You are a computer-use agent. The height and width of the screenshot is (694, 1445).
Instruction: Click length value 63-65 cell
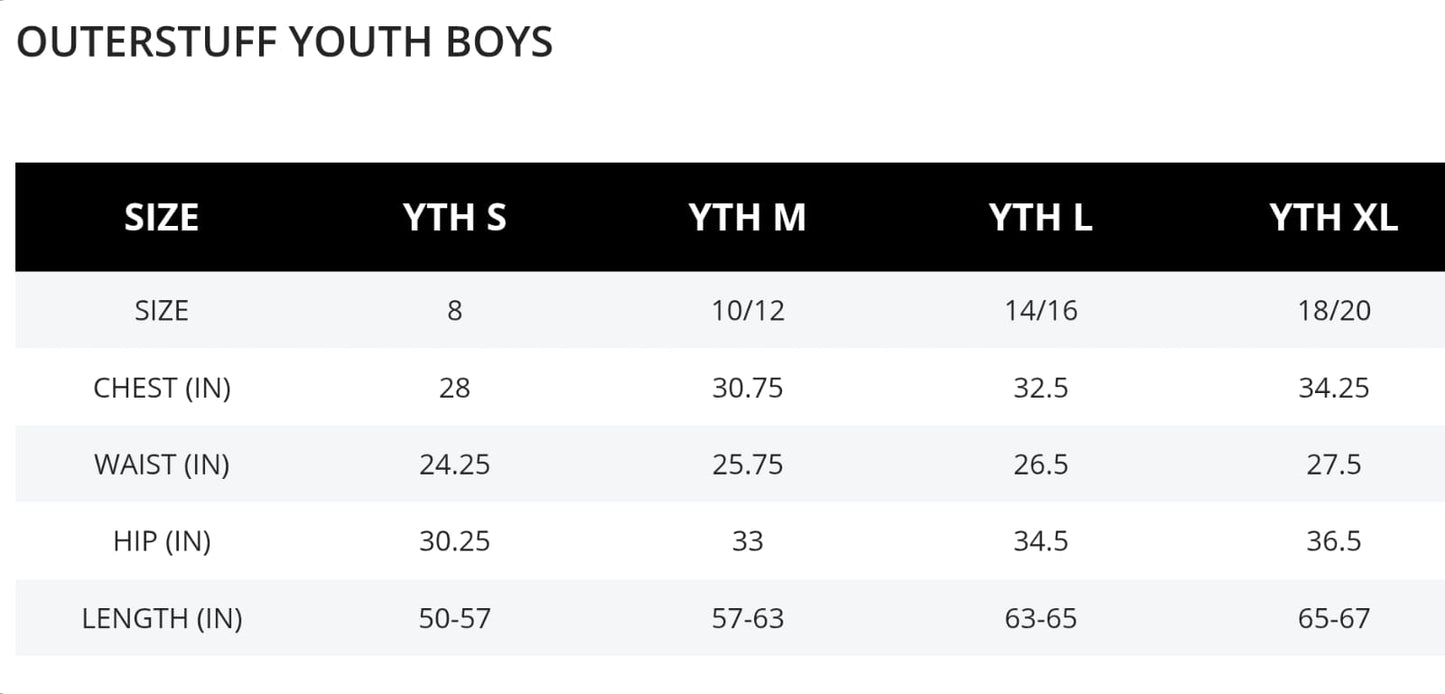click(1040, 619)
